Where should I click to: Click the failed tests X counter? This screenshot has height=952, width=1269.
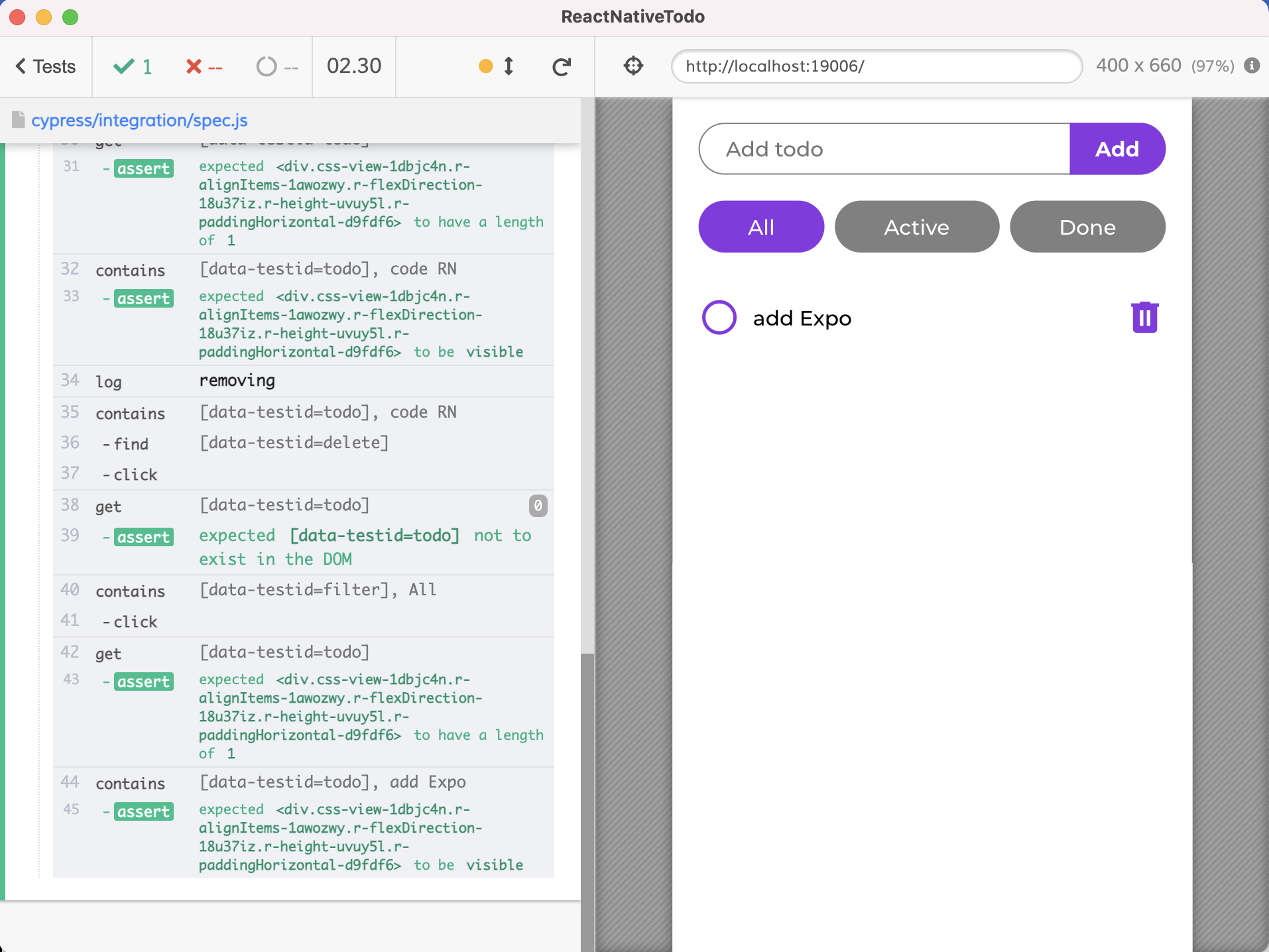point(204,66)
